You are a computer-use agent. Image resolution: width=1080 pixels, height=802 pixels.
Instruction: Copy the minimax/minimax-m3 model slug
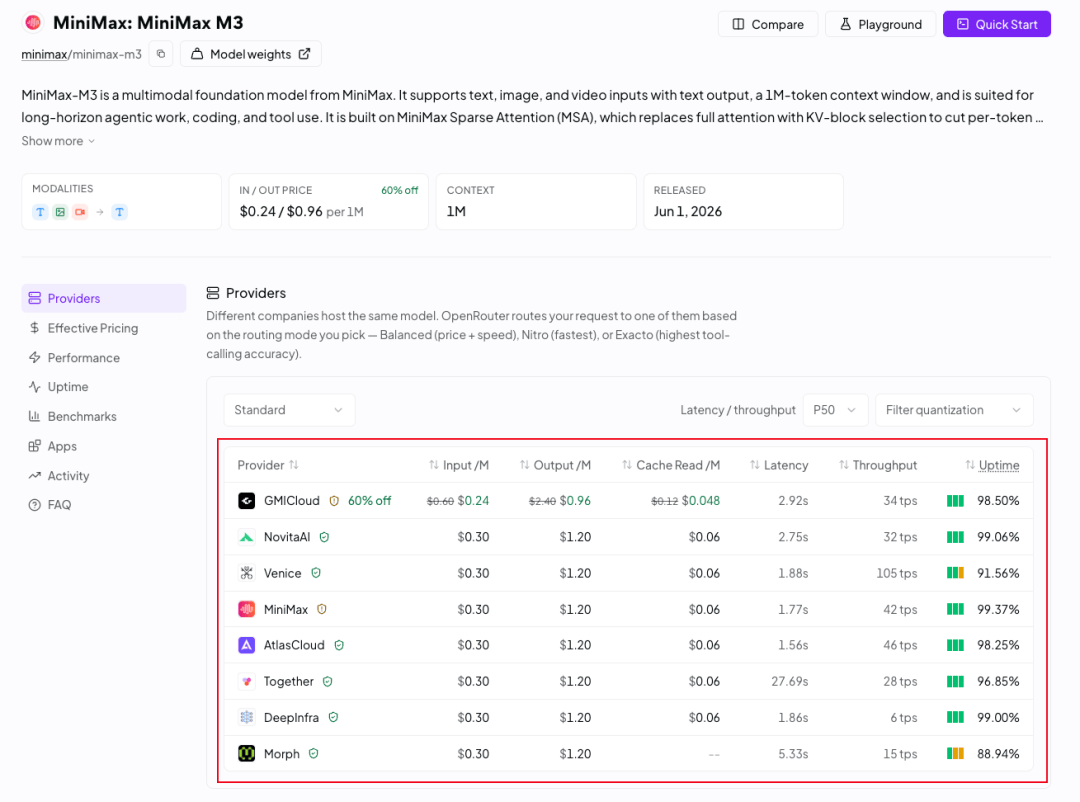click(x=161, y=54)
